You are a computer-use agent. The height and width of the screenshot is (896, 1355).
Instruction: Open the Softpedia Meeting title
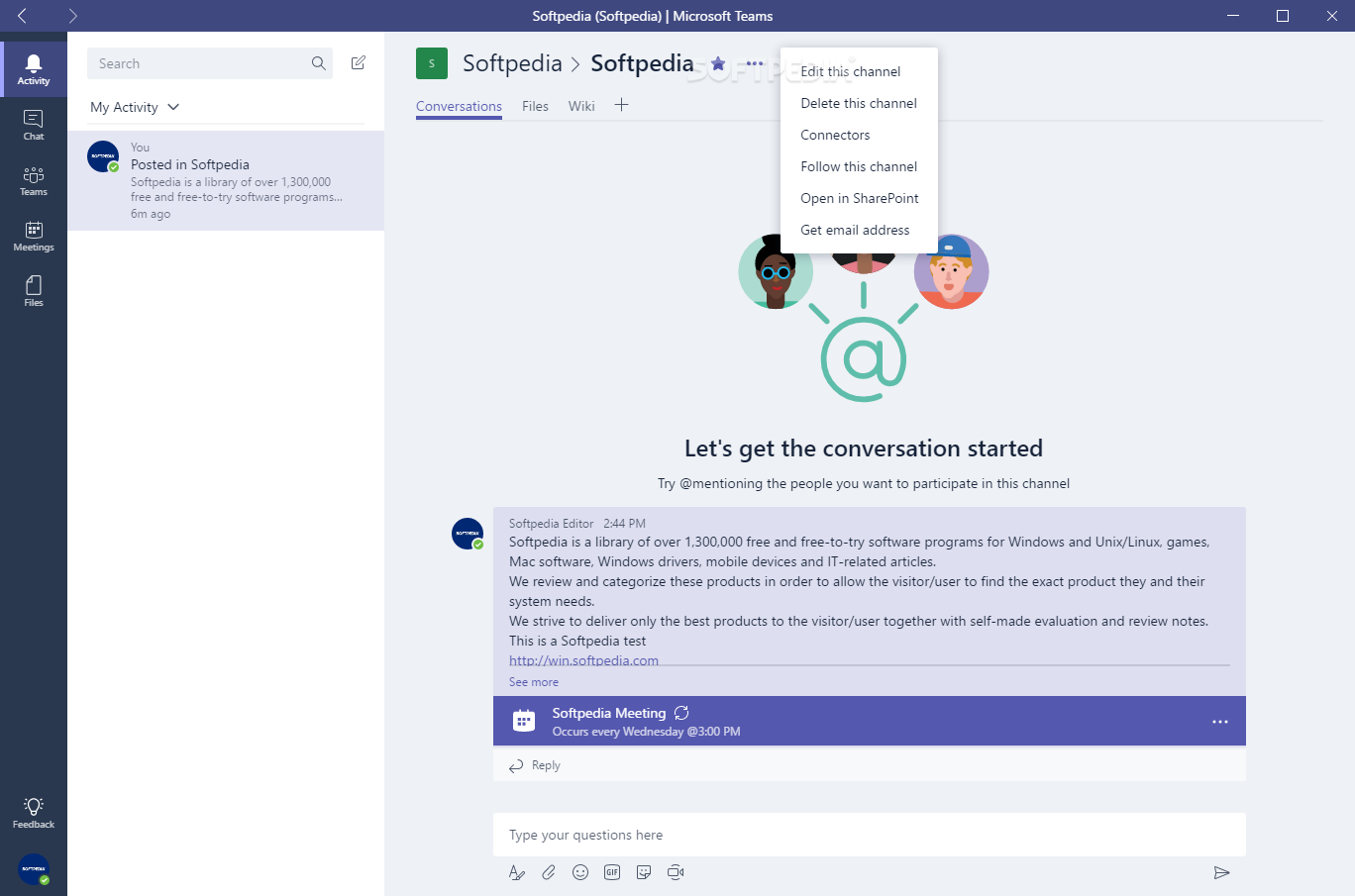609,713
